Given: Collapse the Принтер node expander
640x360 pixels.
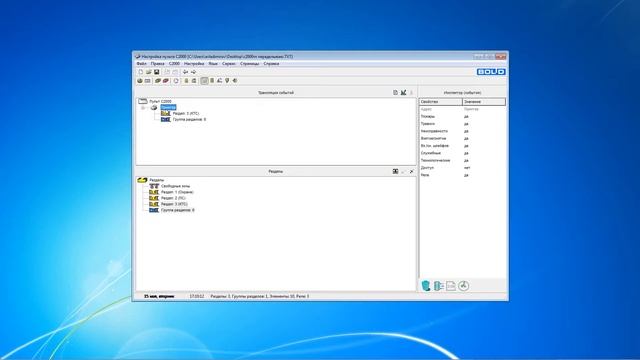Looking at the screenshot, I should [x=143, y=108].
